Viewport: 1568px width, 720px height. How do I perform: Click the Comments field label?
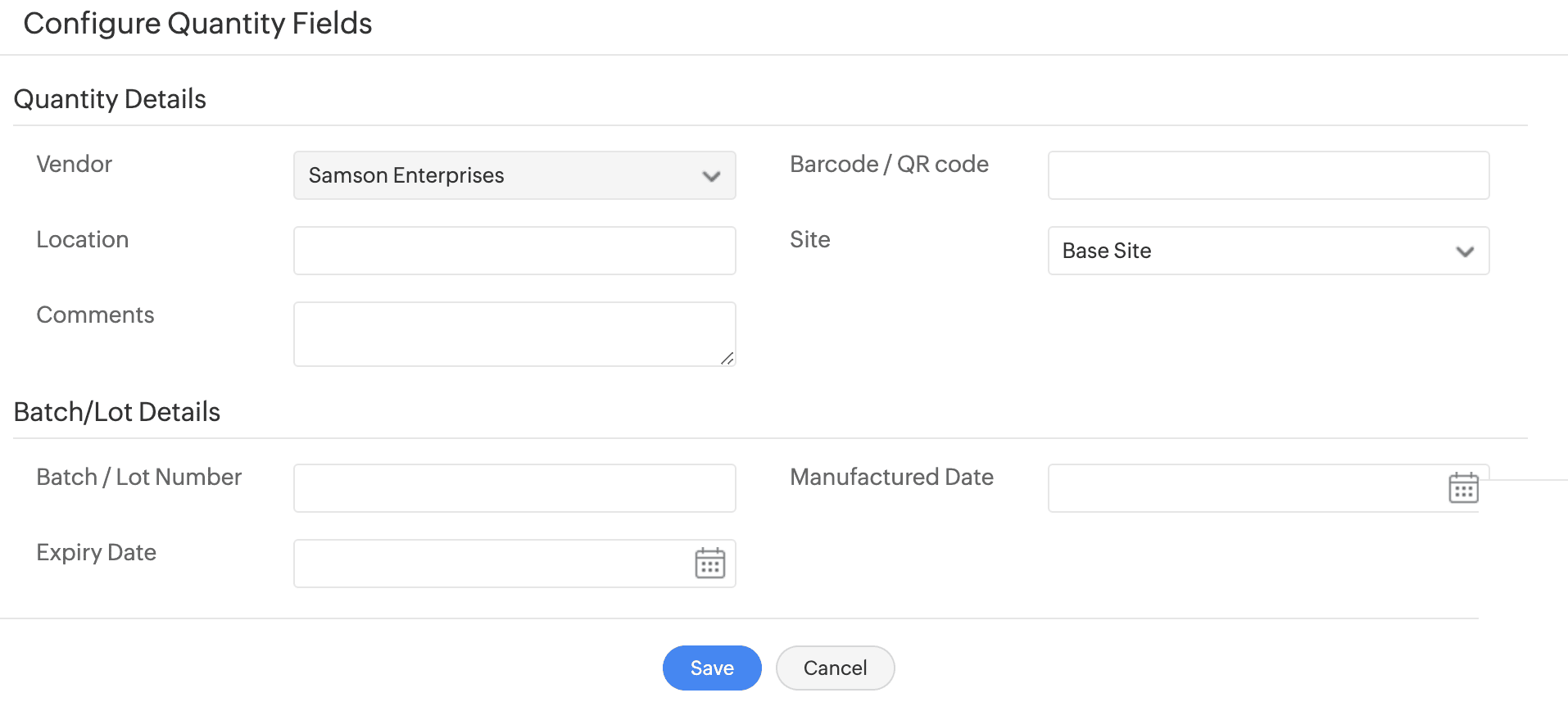[x=95, y=315]
